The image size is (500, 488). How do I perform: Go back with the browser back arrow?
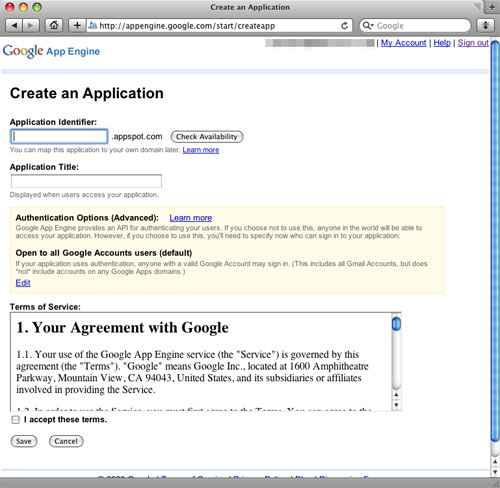coord(14,26)
